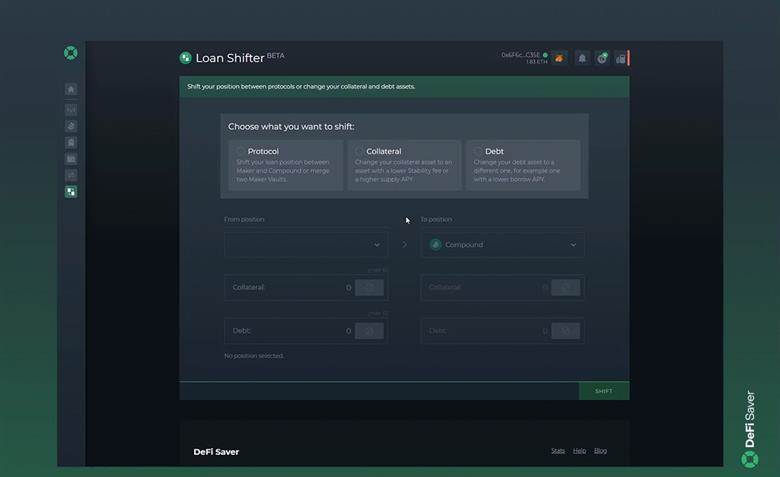Click the Compound logo in To position
This screenshot has height=477, width=780.
436,245
